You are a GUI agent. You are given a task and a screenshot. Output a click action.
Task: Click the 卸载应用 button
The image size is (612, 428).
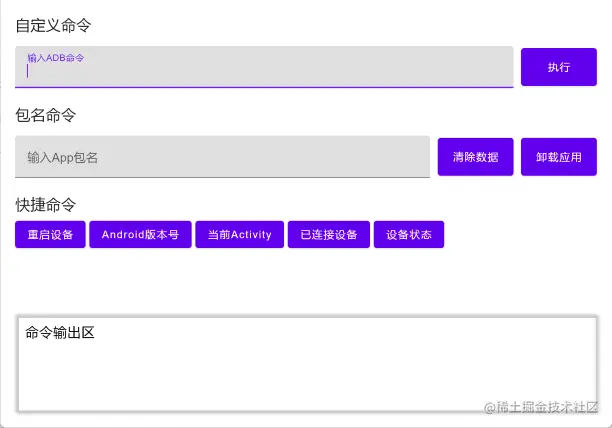(x=559, y=157)
